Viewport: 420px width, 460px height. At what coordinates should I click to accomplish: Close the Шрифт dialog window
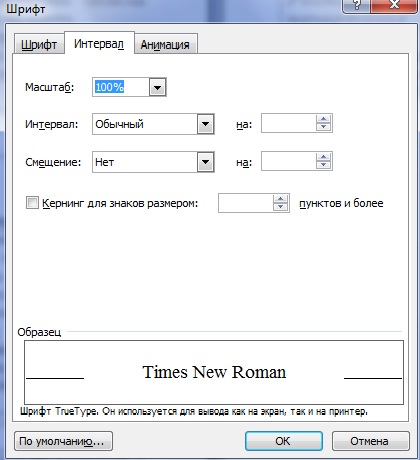tap(395, 5)
